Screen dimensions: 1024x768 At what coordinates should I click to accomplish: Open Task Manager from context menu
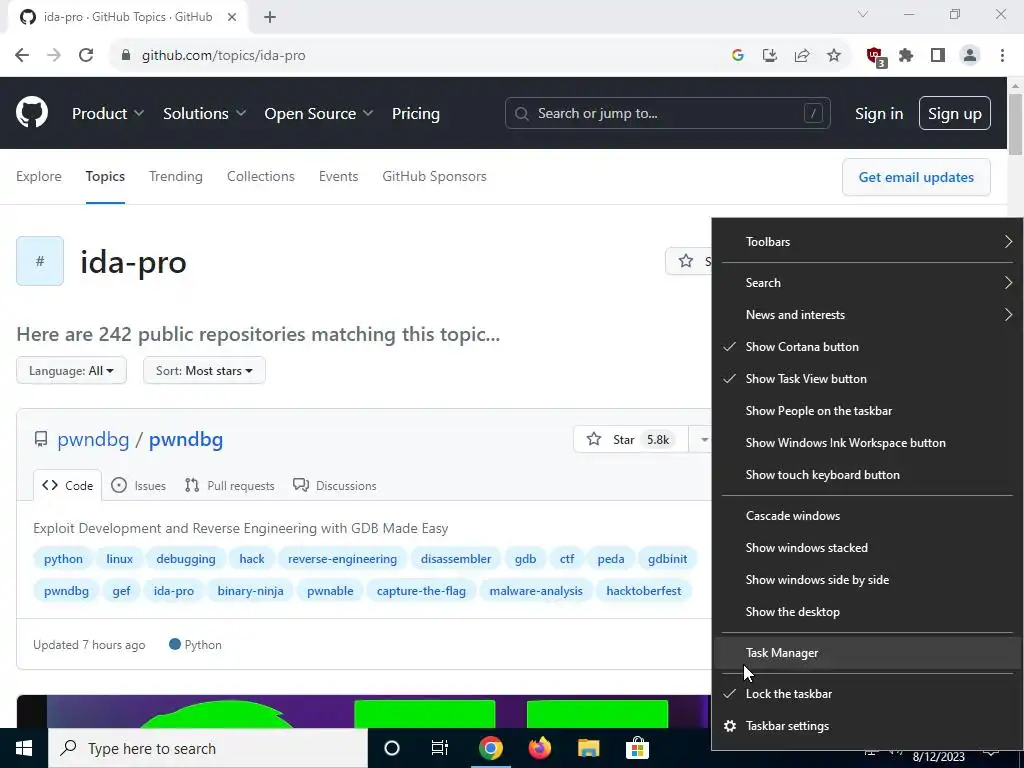(x=867, y=653)
